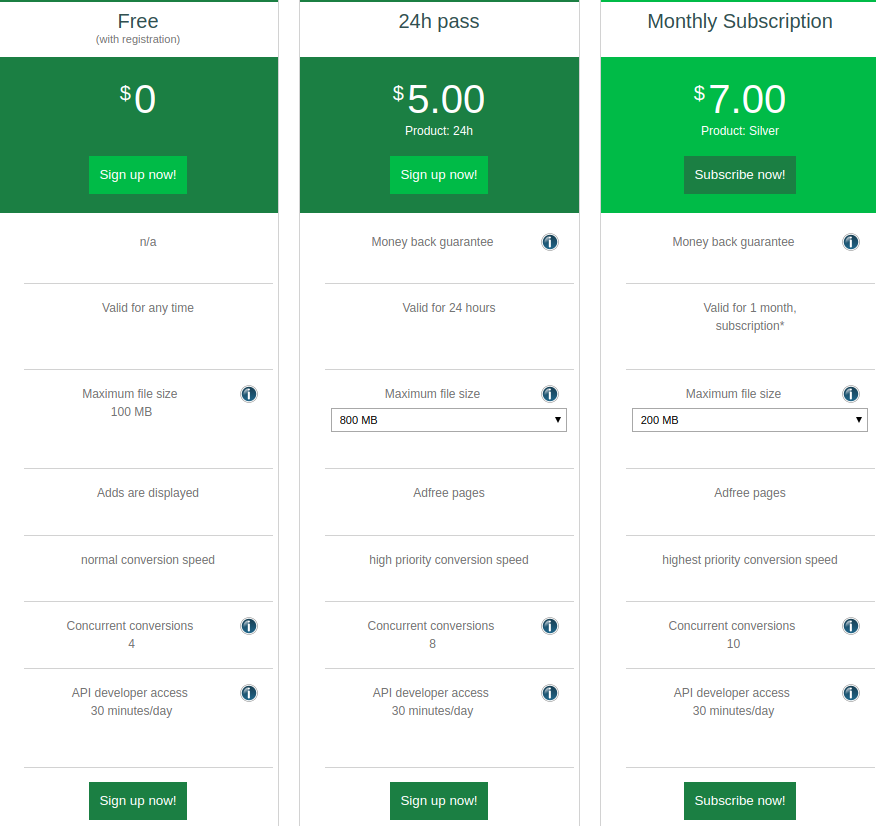Viewport: 876px width, 826px height.
Task: Click bottom Subscribe now button in Monthly column
Action: coord(740,801)
